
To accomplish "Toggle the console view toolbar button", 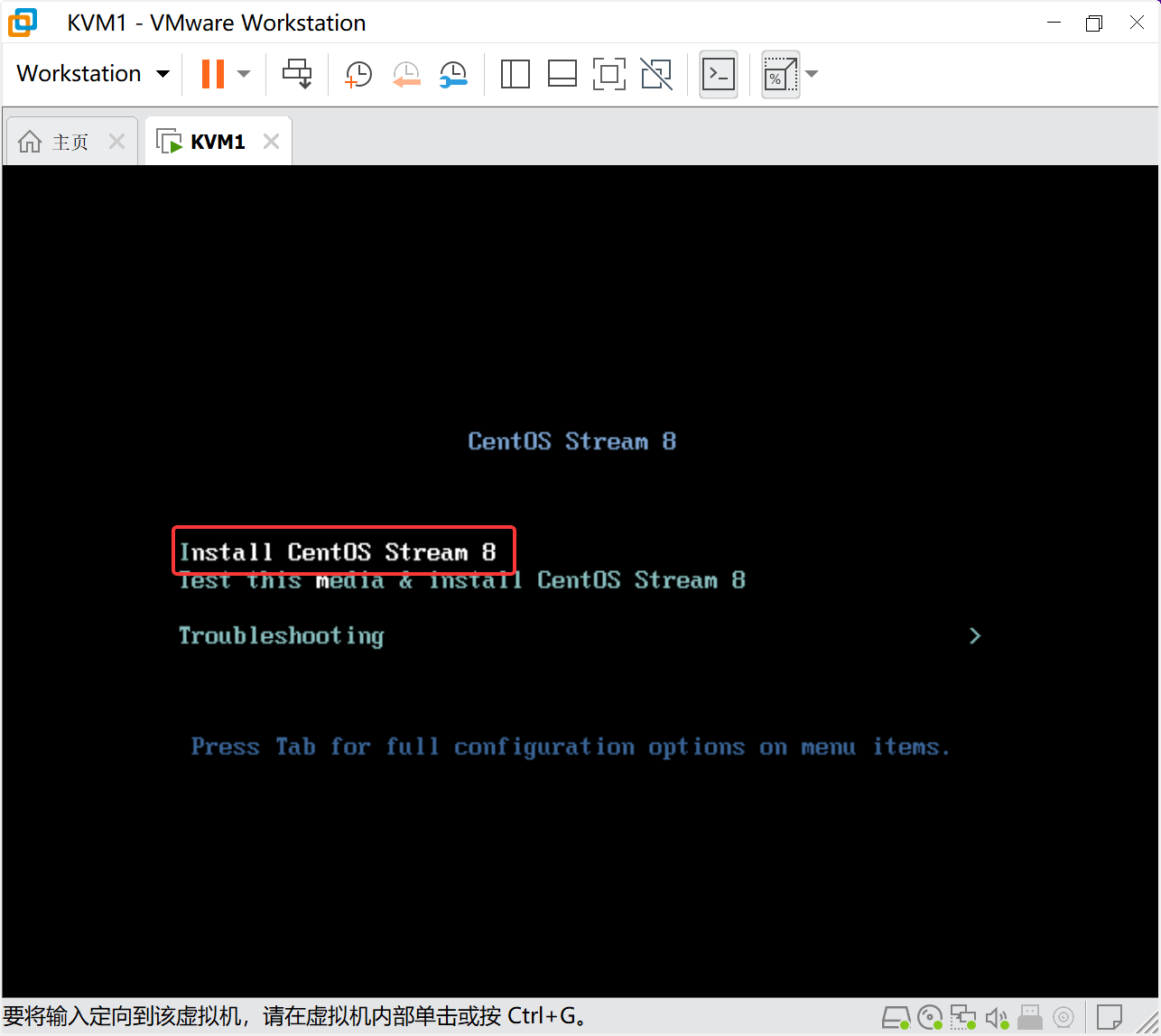I will pyautogui.click(x=719, y=74).
